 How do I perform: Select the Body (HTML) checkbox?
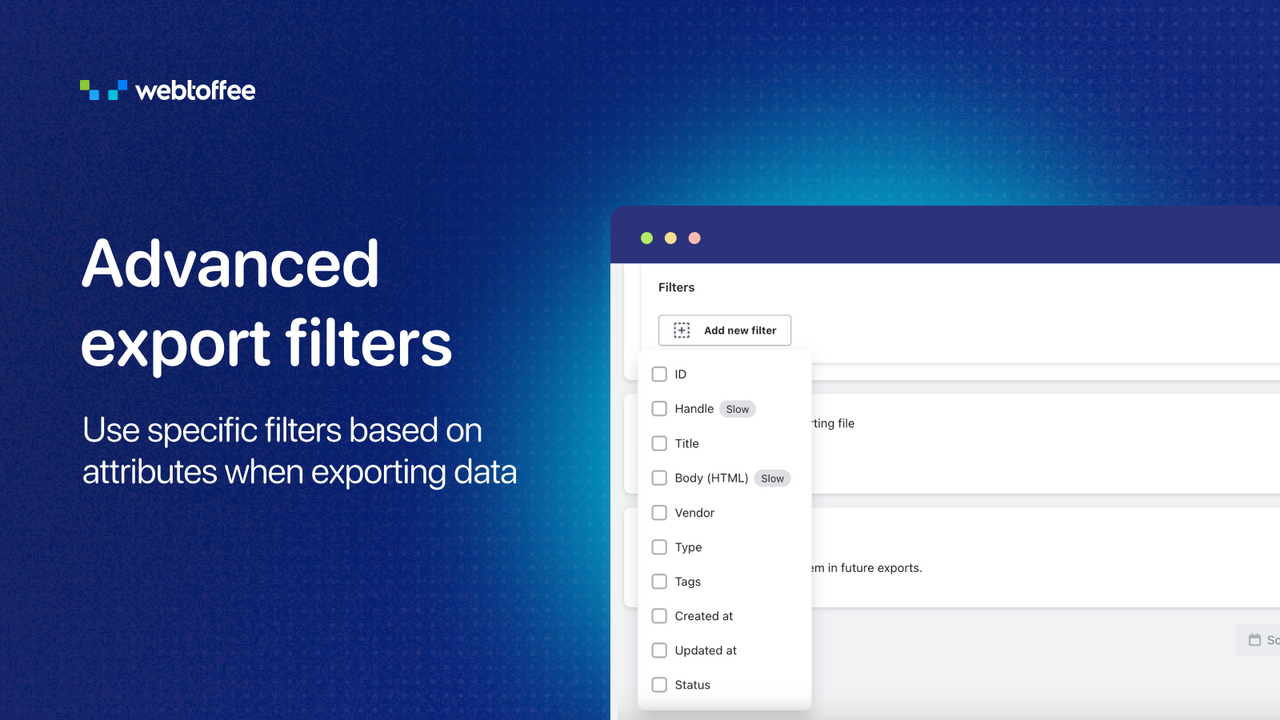(x=659, y=478)
